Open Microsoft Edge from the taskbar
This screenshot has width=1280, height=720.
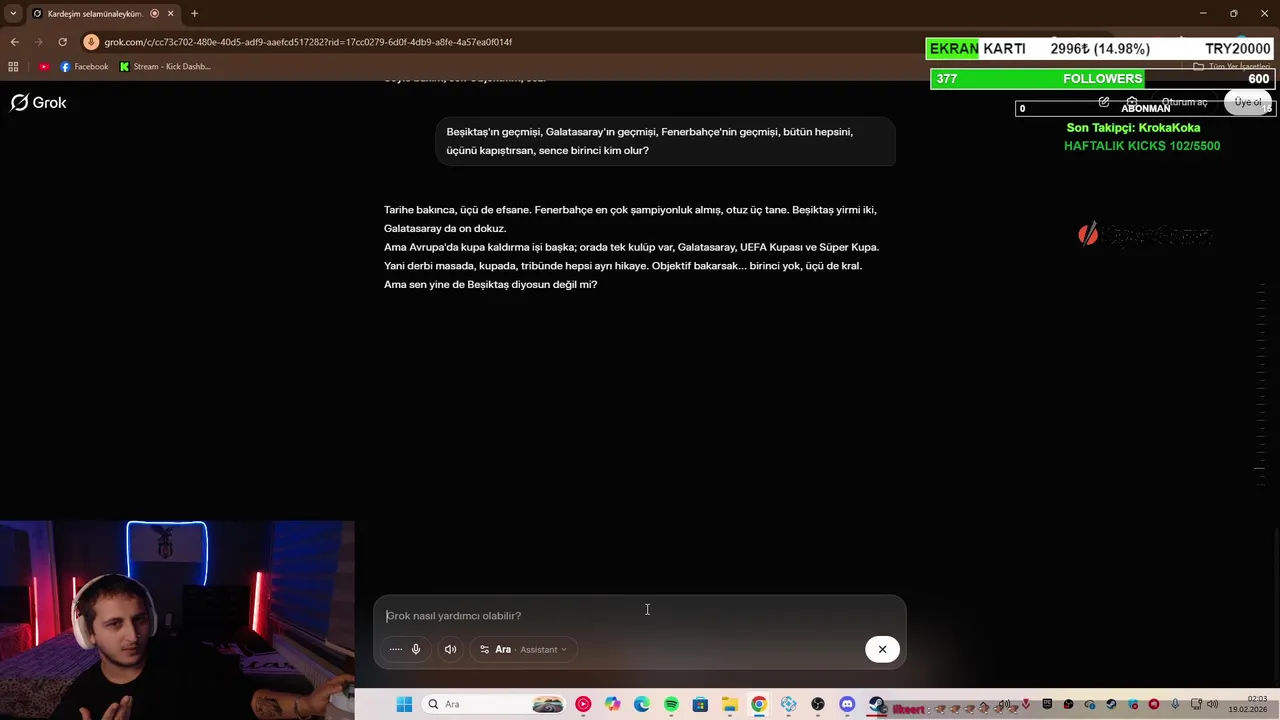[x=642, y=704]
